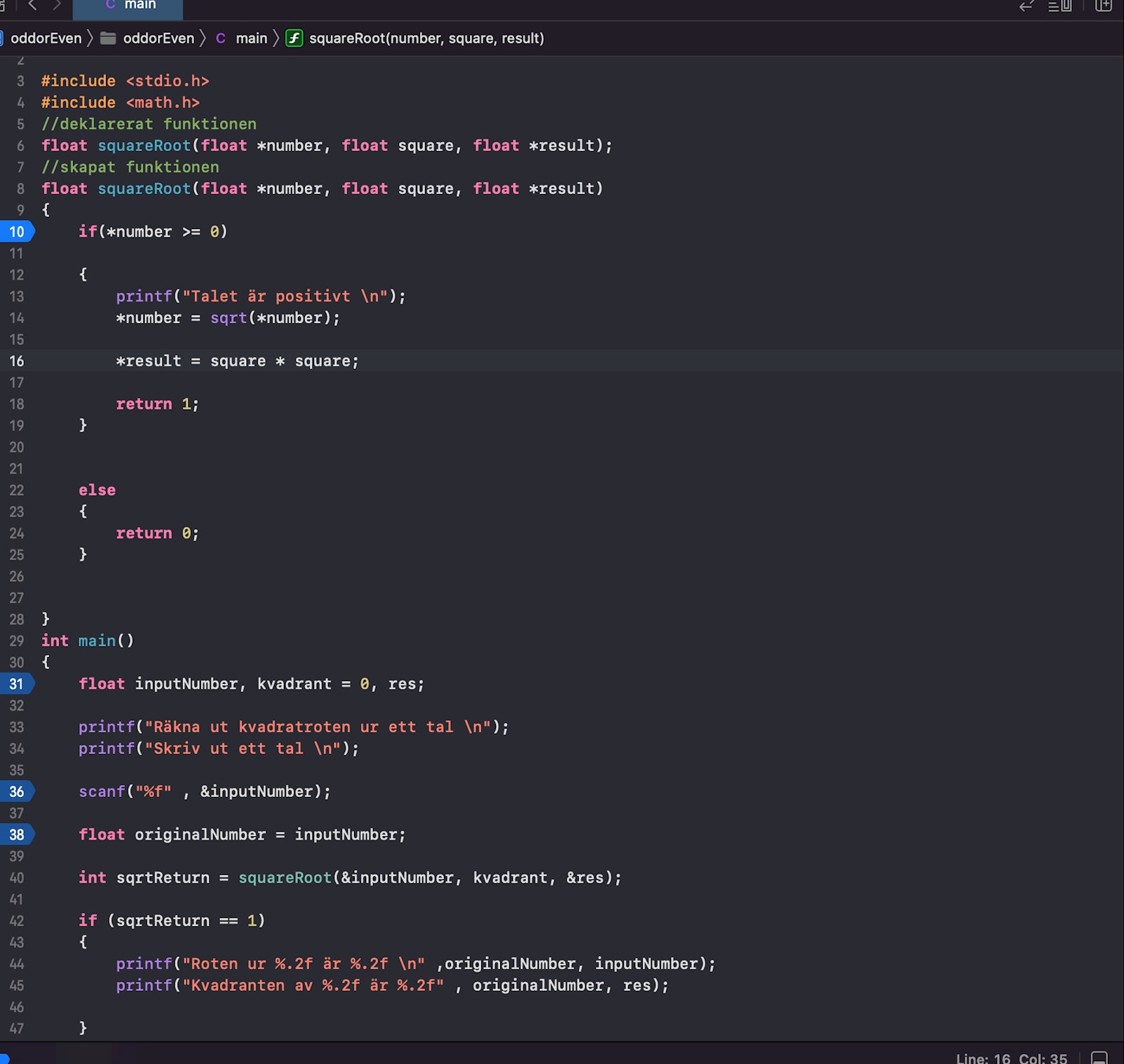Go forward with the right navigation arrow
Viewport: 1124px width, 1064px height.
pos(57,6)
